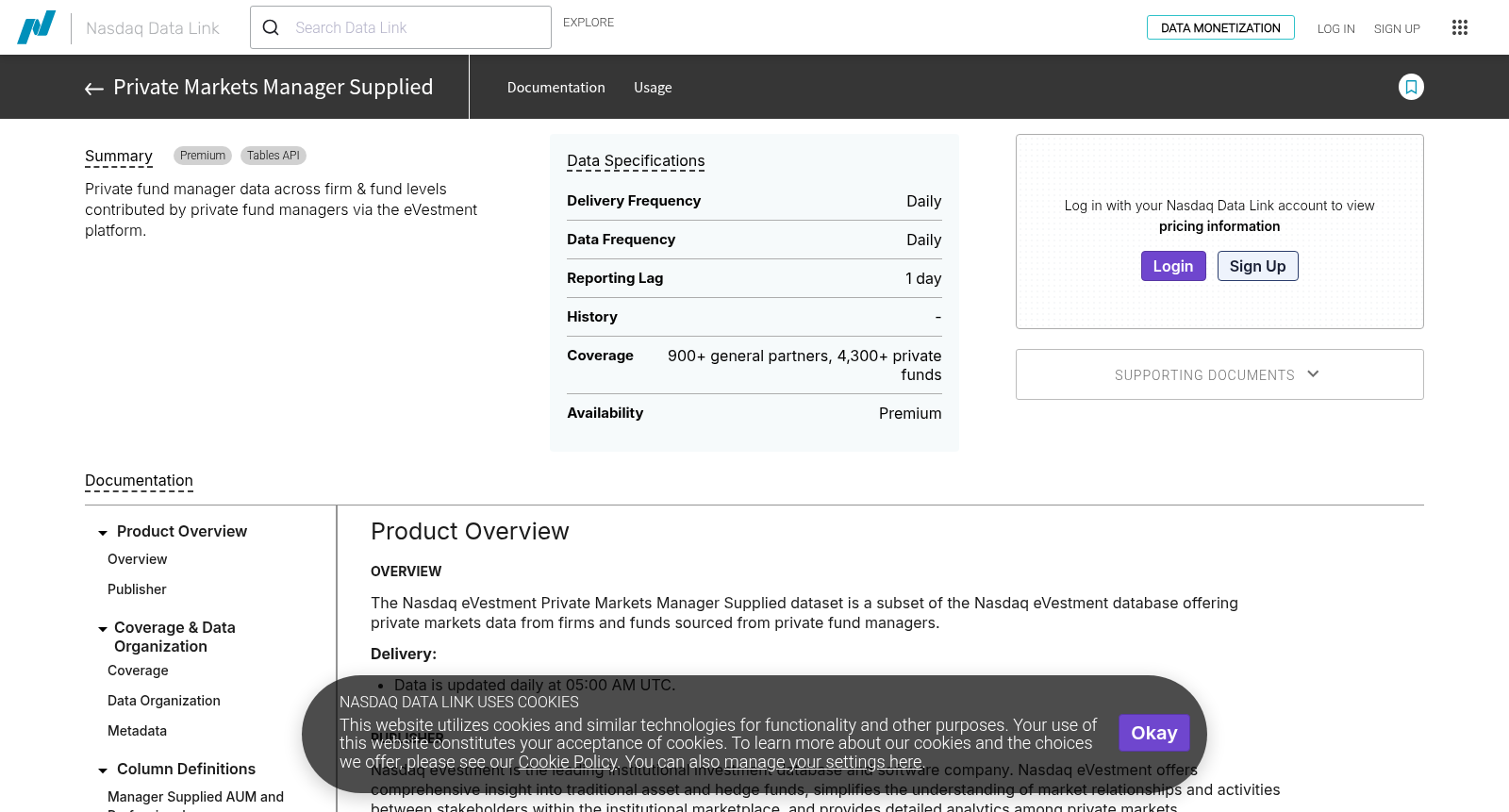Screen dimensions: 1509x812
Task: Click the Documentation section heading
Action: pyautogui.click(x=139, y=481)
